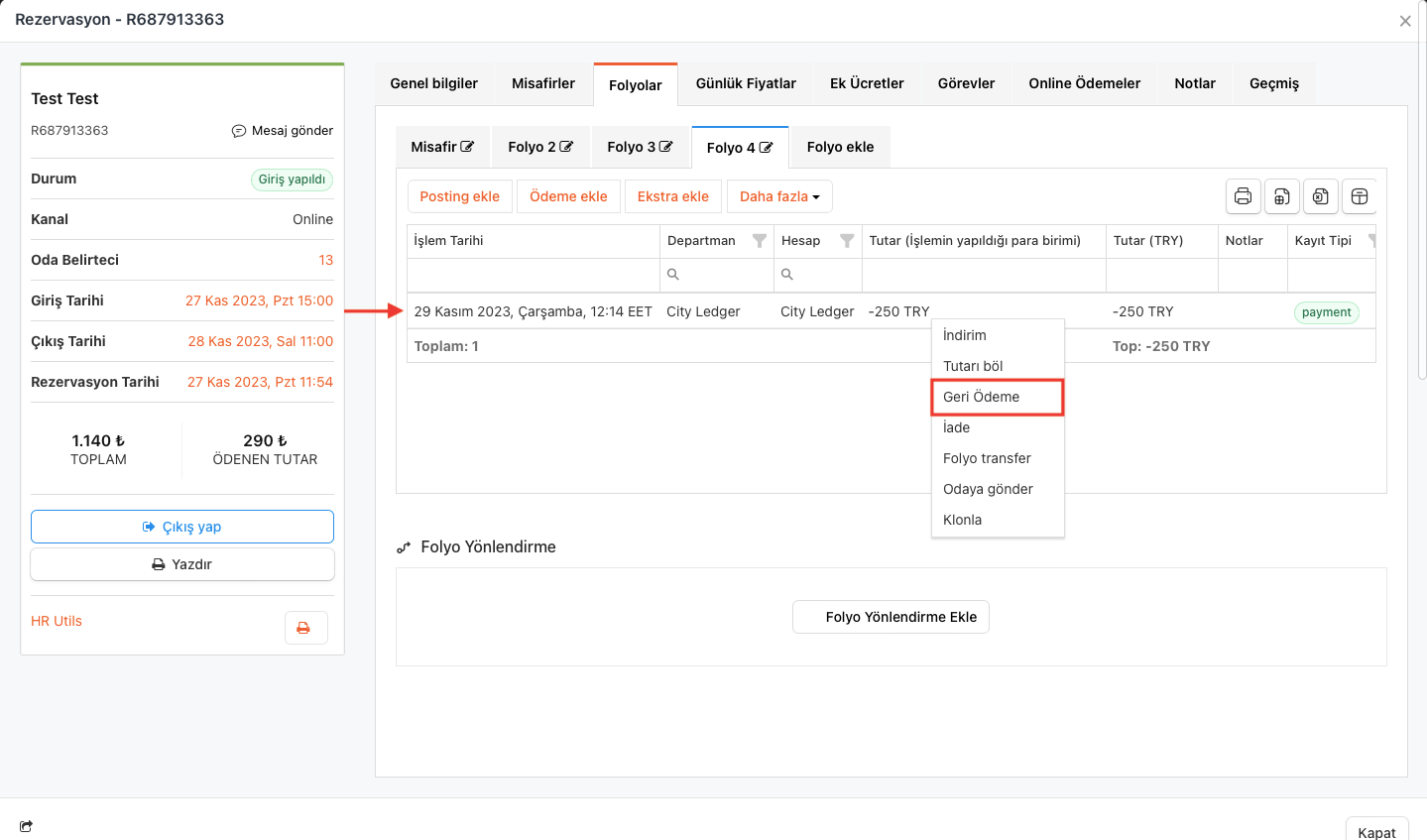Click the Mesaj gönder speech bubble icon

tap(239, 131)
